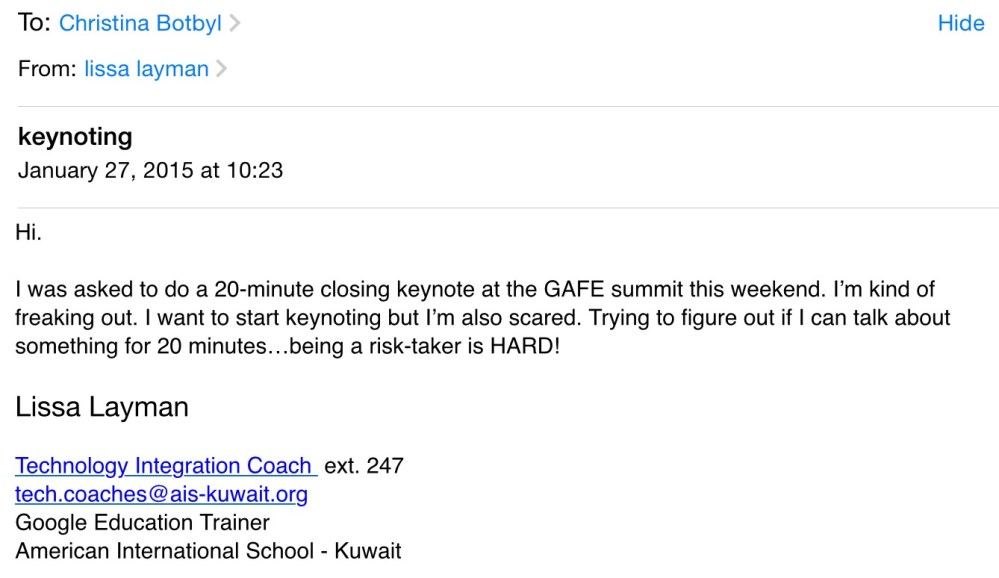Image resolution: width=999 pixels, height=578 pixels.
Task: Expand the chevron beside Christina Botbyl
Action: pos(235,24)
